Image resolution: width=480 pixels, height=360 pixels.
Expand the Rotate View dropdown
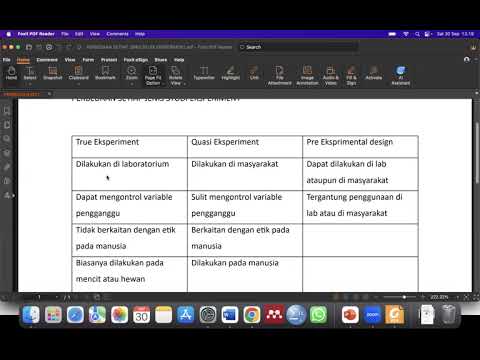184,84
